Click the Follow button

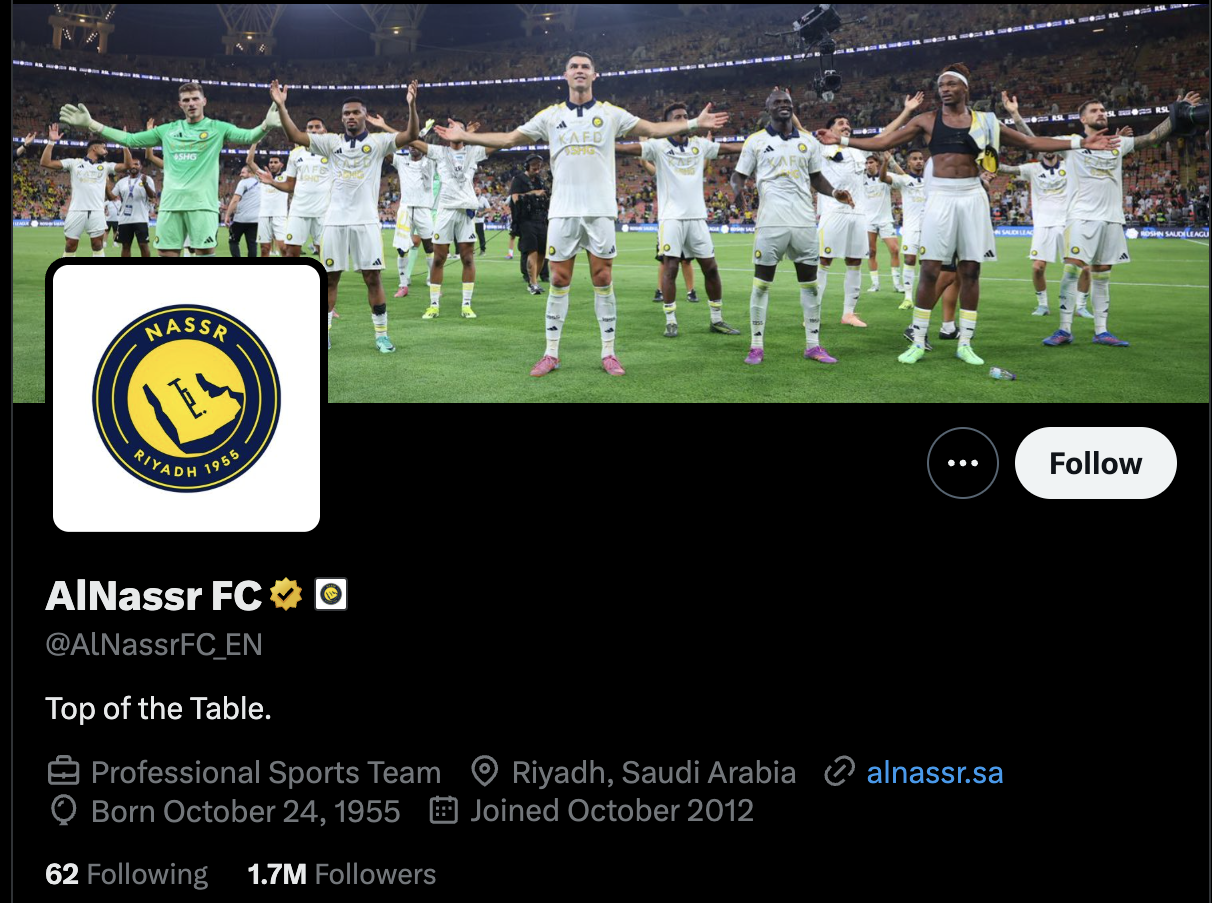click(1095, 463)
